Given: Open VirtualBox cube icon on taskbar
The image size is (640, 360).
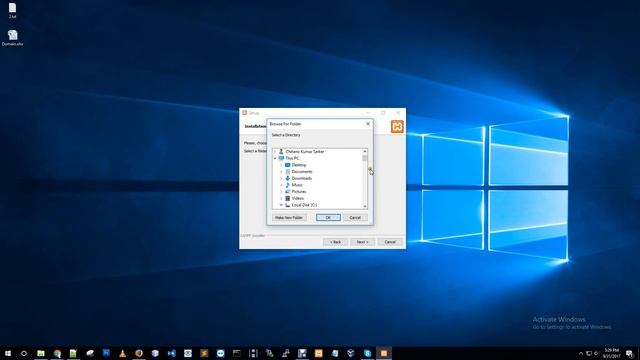Looking at the screenshot, I should coord(155,353).
